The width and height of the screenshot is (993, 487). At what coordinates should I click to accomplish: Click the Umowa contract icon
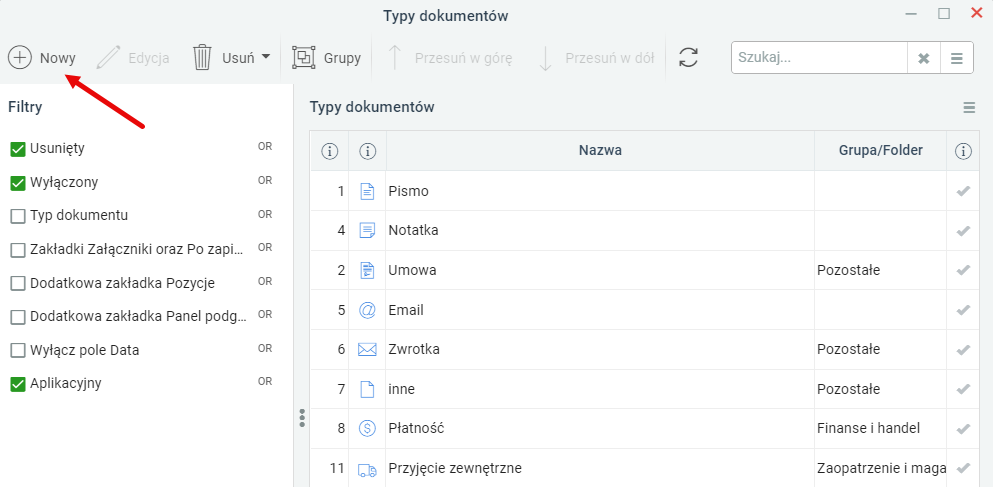point(367,270)
